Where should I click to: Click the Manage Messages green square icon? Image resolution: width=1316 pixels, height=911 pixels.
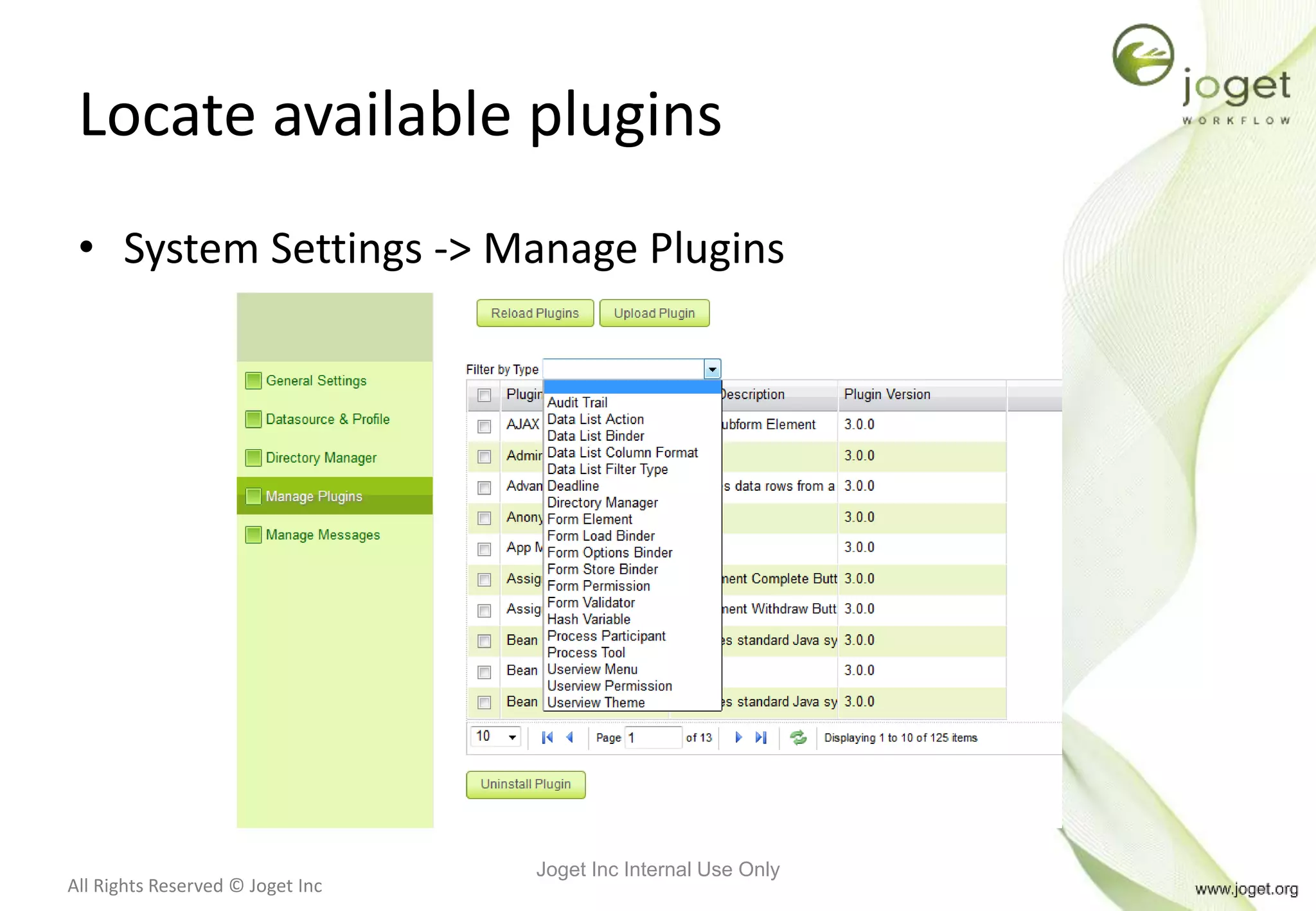click(254, 535)
